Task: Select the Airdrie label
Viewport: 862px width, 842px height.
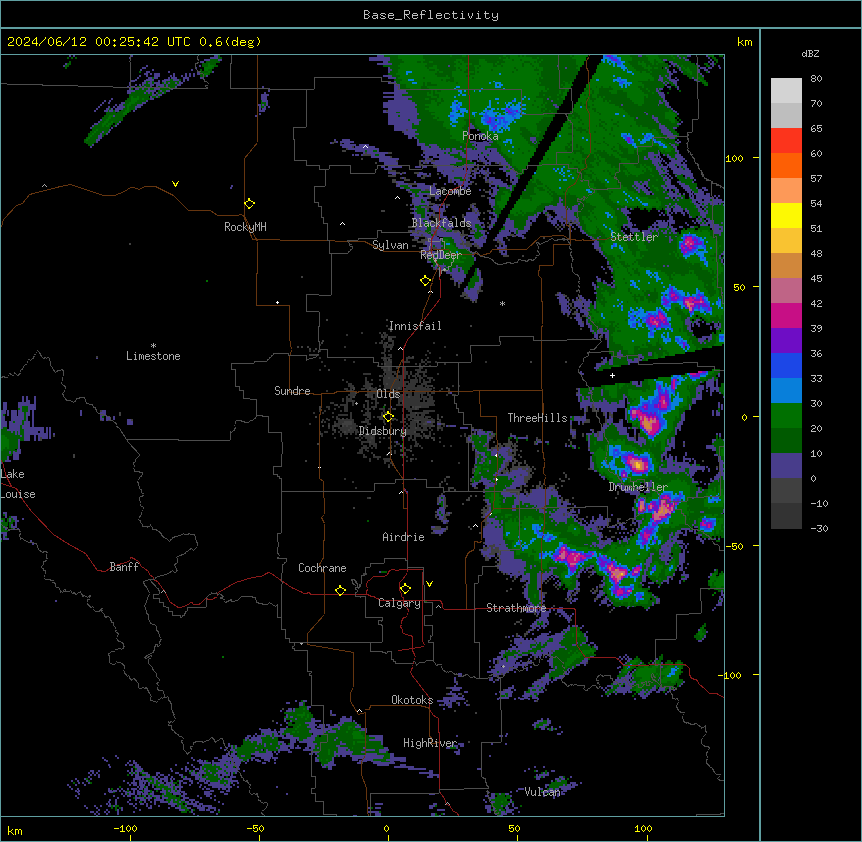Action: [404, 537]
